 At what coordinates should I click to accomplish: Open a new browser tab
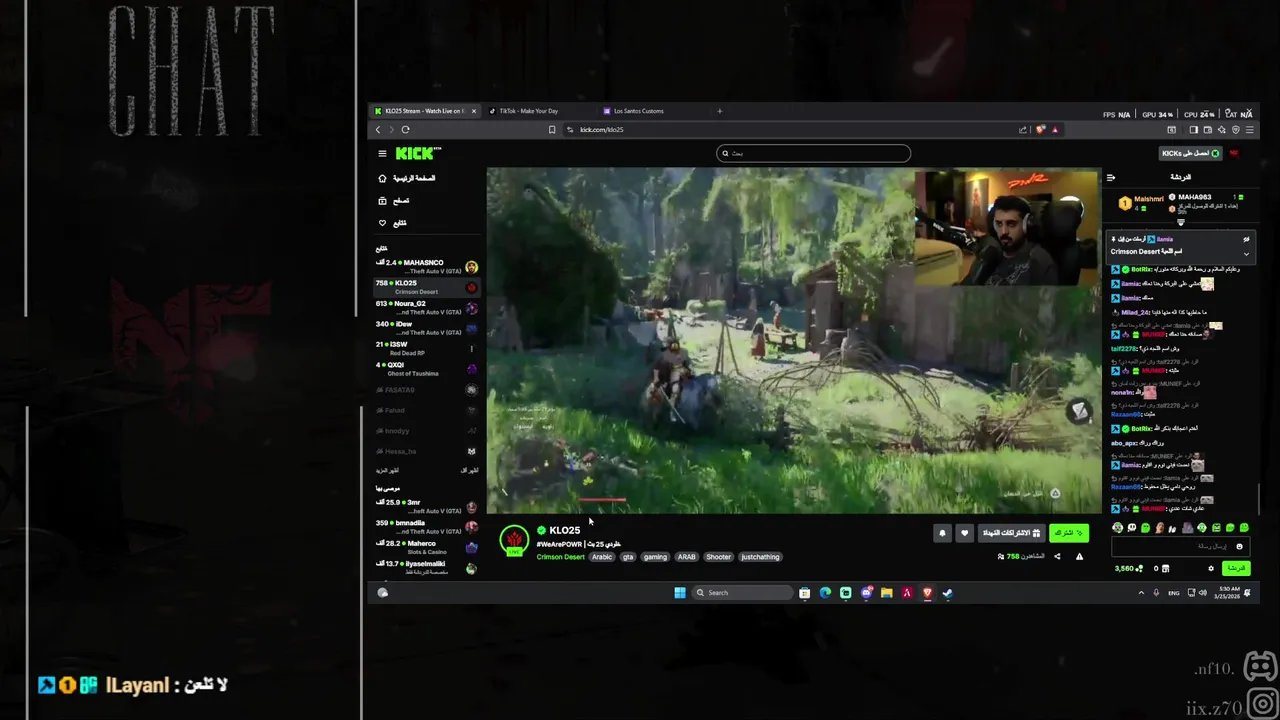719,111
